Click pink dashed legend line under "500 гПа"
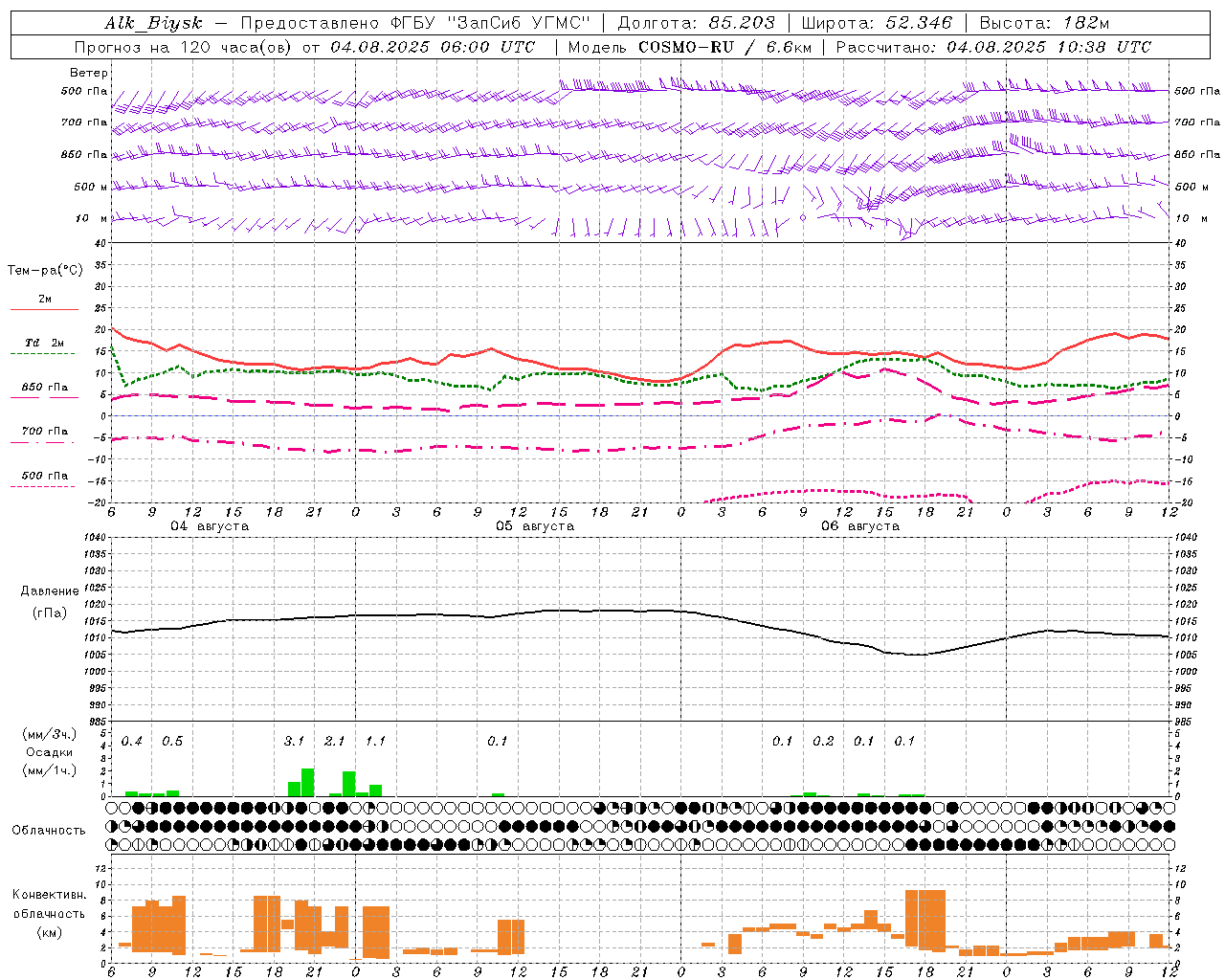Viewport: 1225px width, 980px height. coord(44,486)
